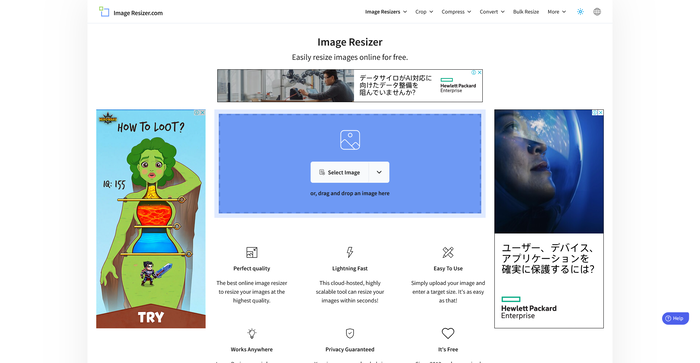Open the Help button
The height and width of the screenshot is (363, 700).
tap(675, 318)
